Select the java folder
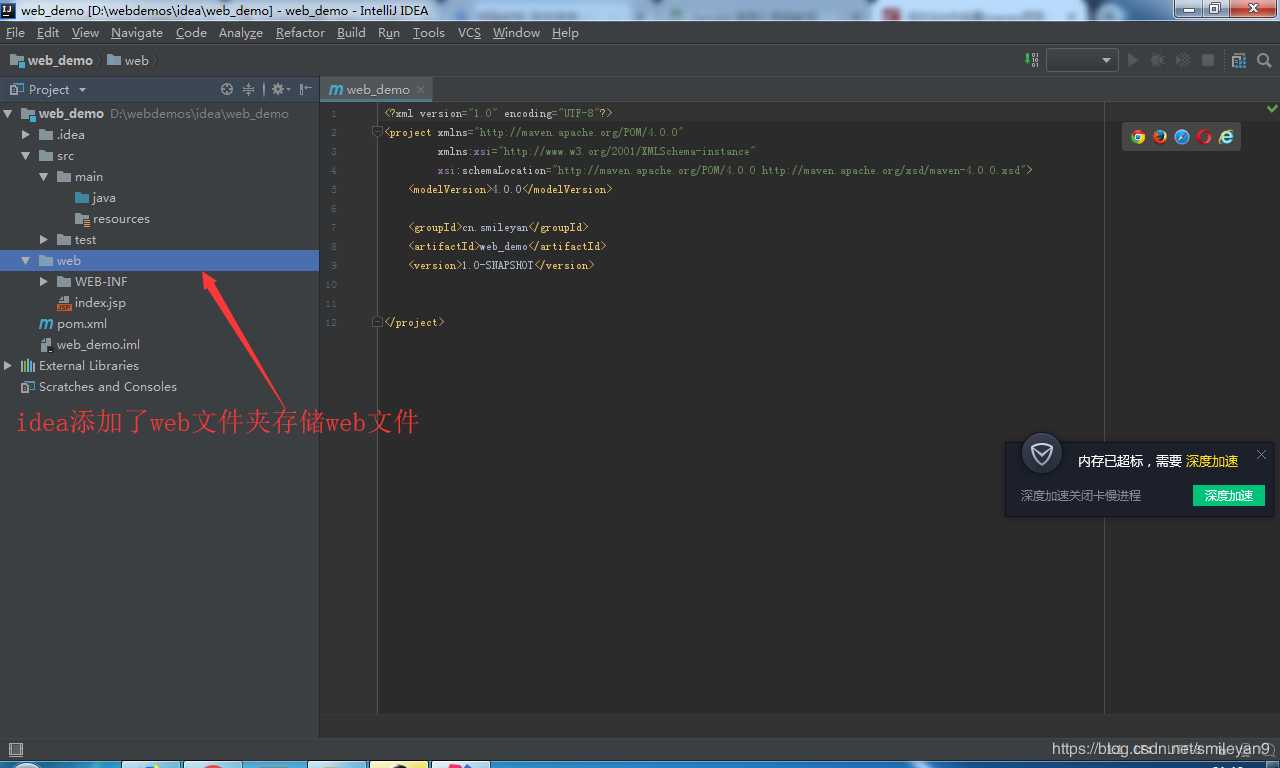Image resolution: width=1280 pixels, height=768 pixels. (104, 198)
